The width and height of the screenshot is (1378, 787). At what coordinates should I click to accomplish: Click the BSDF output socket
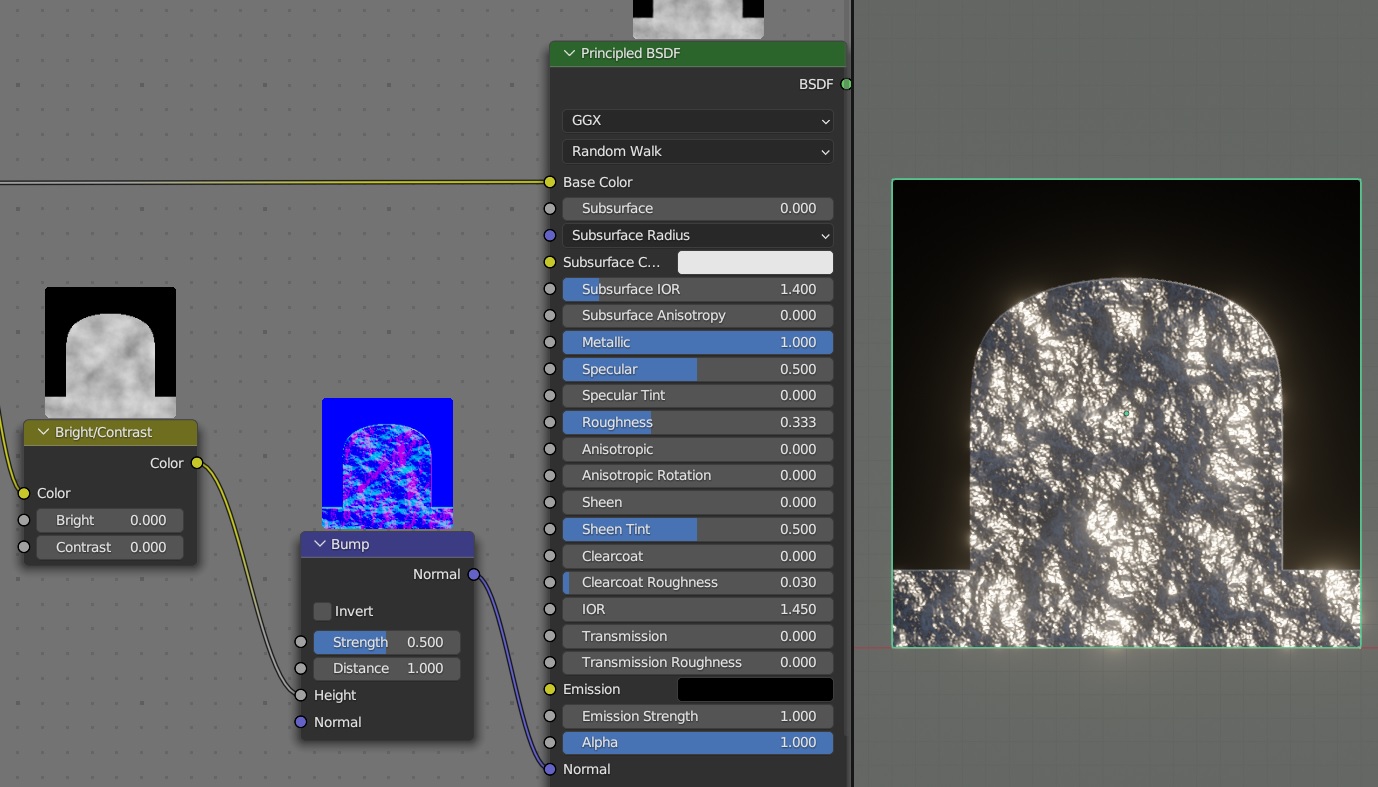point(846,84)
